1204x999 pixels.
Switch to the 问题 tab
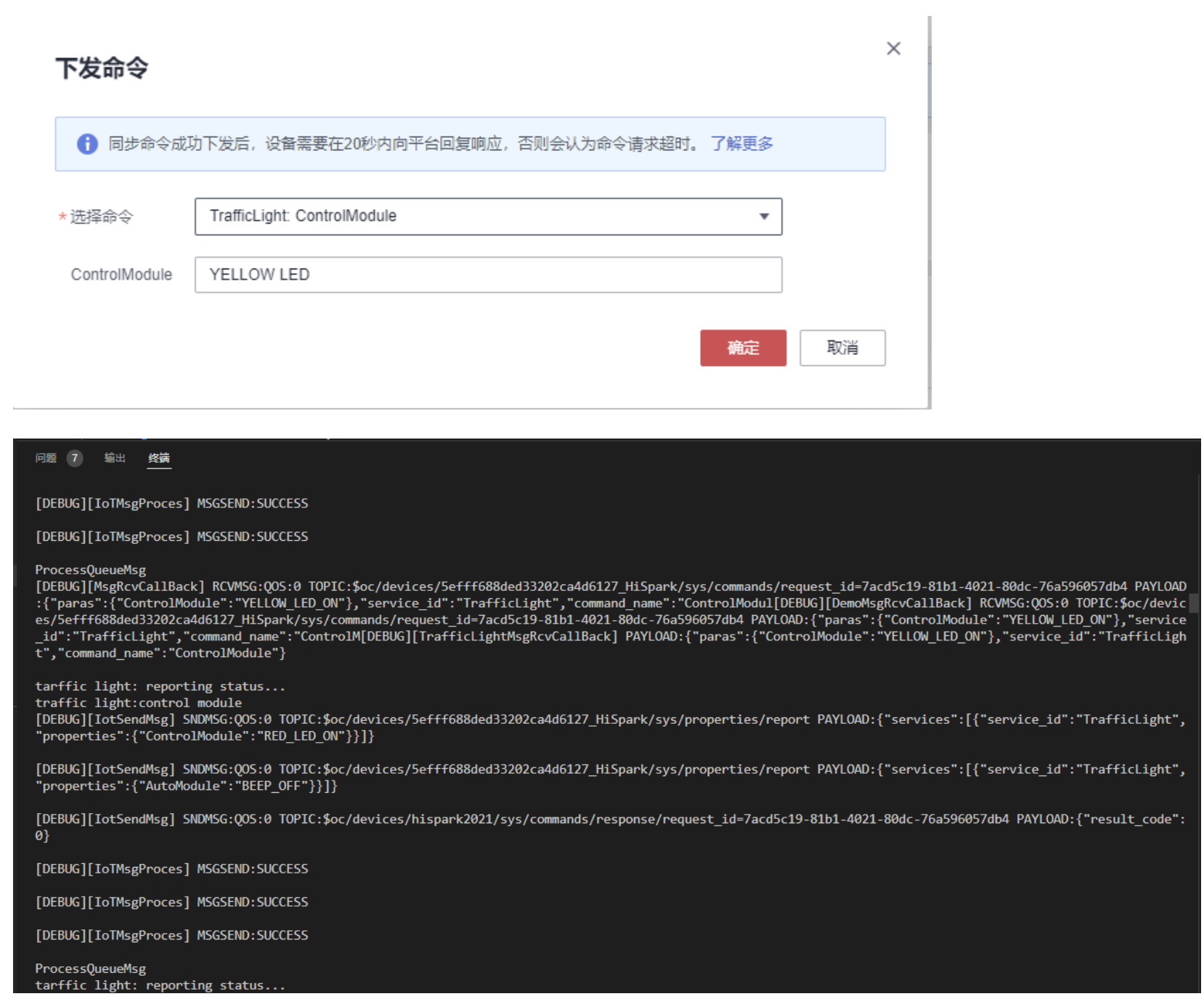click(46, 458)
